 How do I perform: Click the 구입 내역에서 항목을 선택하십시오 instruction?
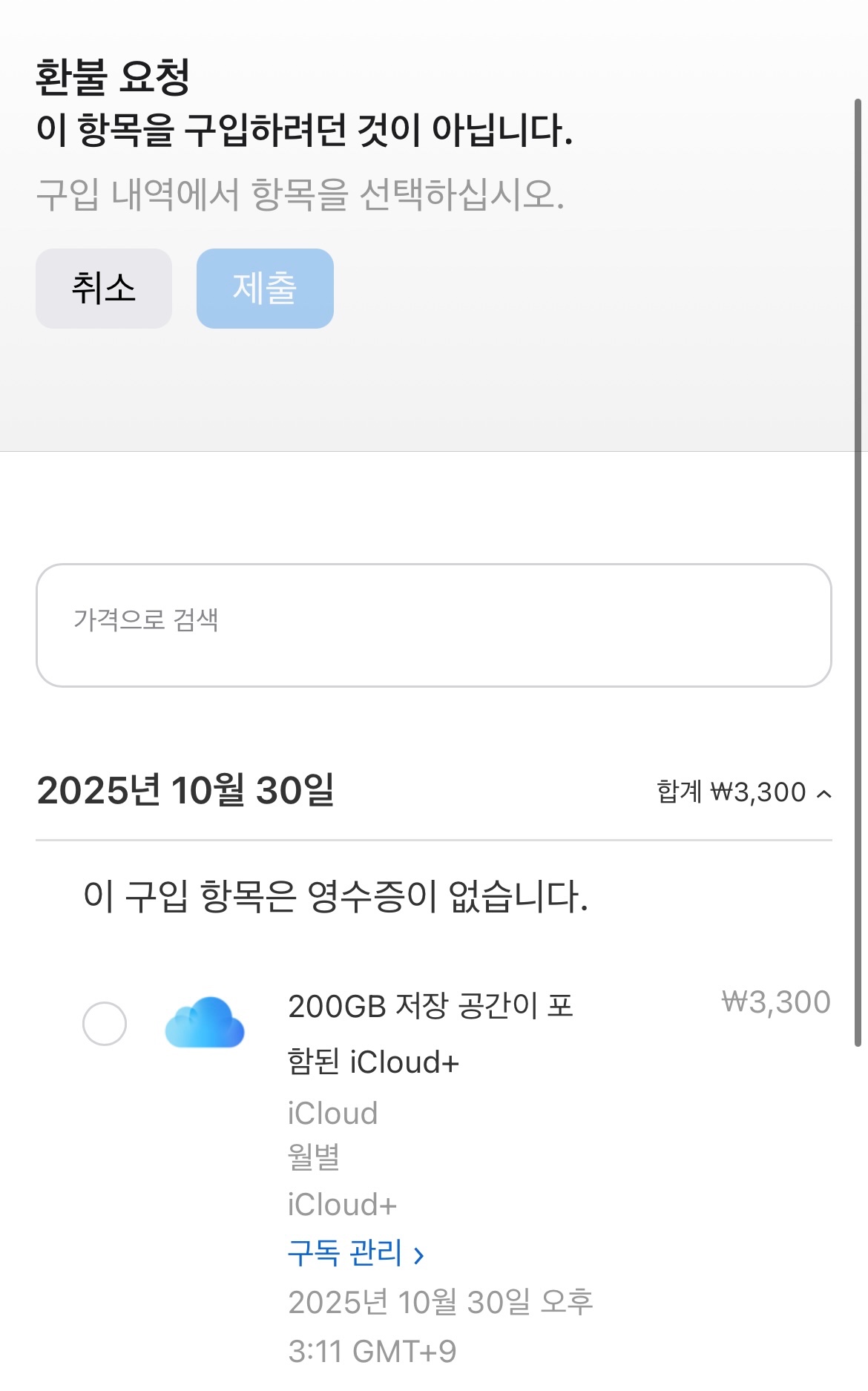300,194
